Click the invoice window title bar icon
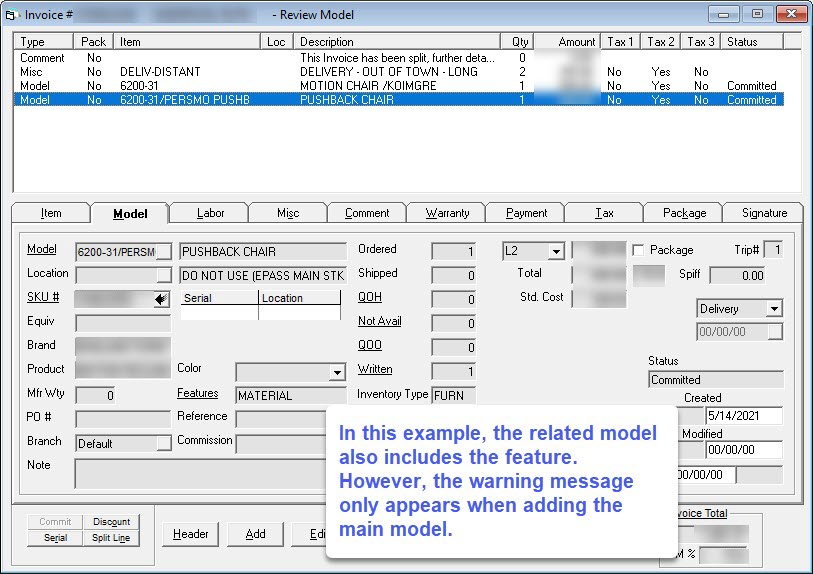The width and height of the screenshot is (813, 574). (12, 15)
